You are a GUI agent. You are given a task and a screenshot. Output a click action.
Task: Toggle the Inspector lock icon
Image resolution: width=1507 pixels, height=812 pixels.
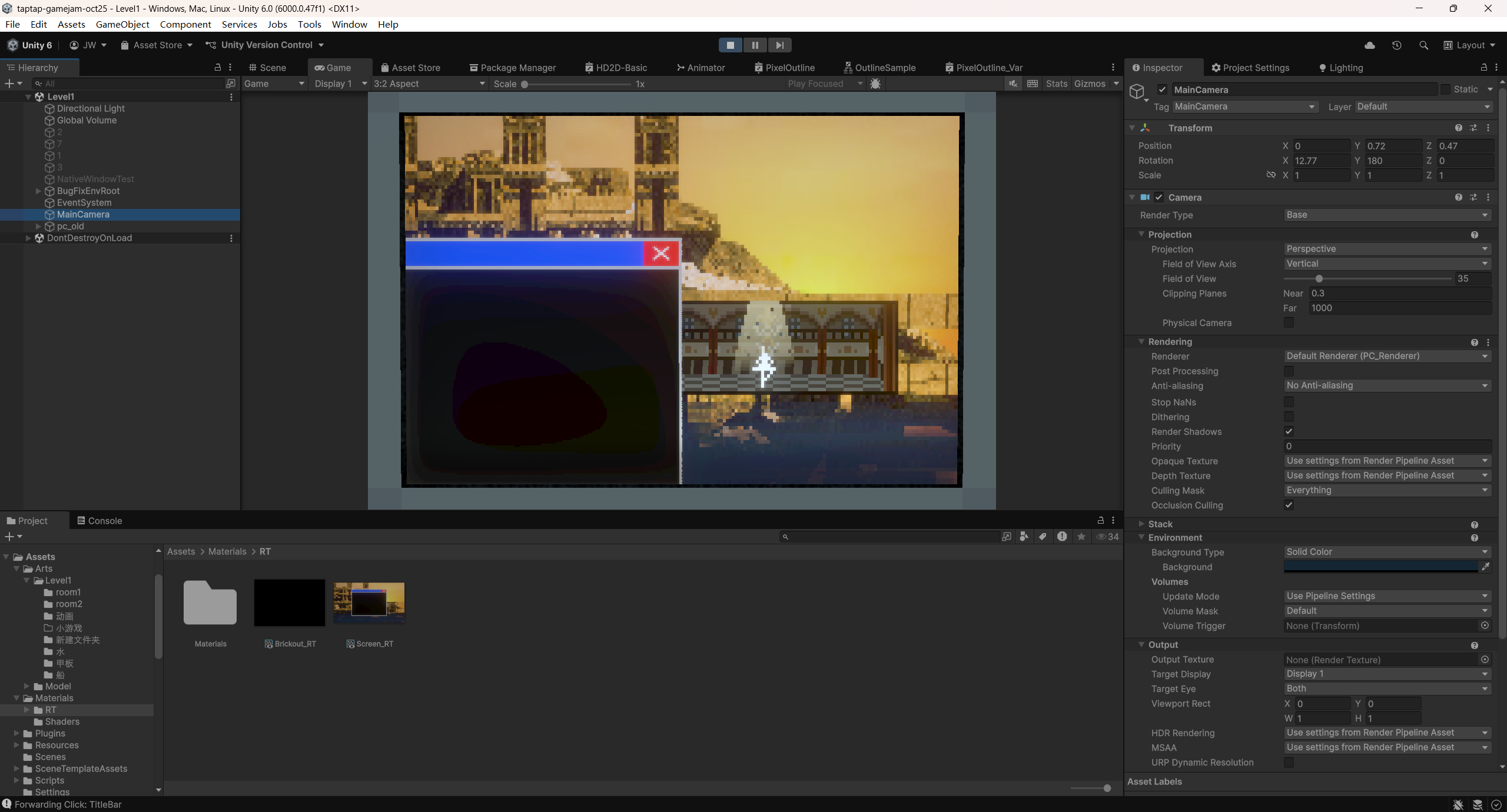point(1483,68)
